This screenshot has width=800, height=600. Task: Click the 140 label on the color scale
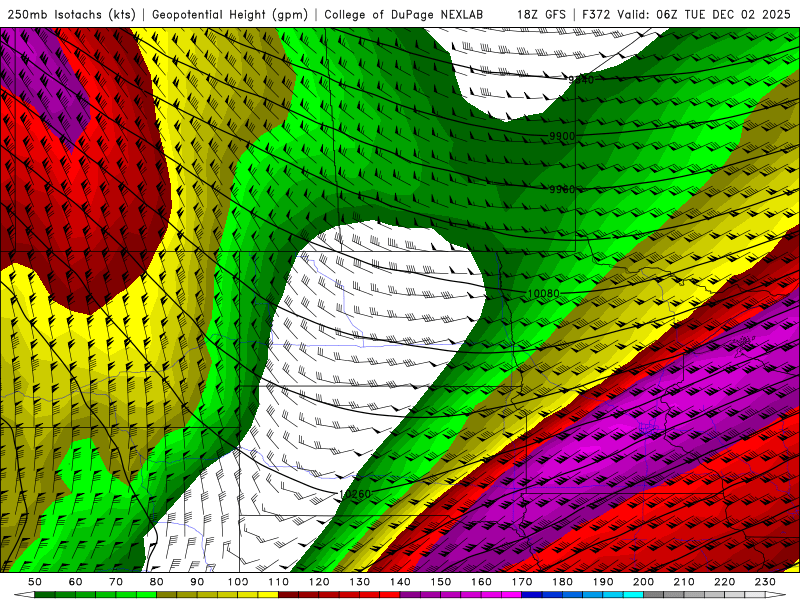(401, 582)
